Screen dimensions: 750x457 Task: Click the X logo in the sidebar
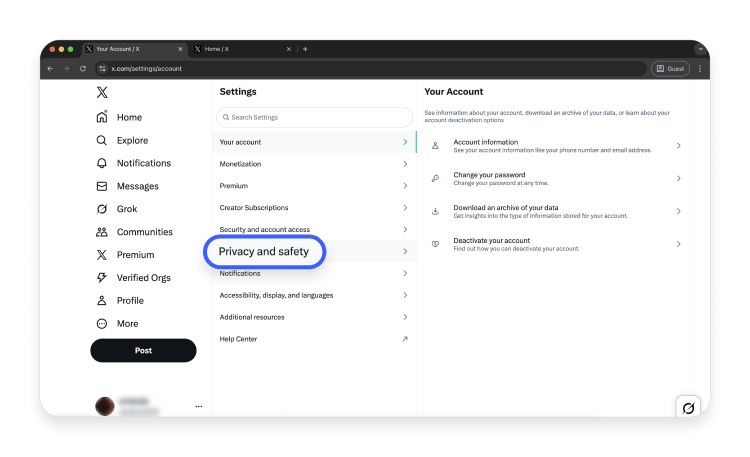(102, 92)
